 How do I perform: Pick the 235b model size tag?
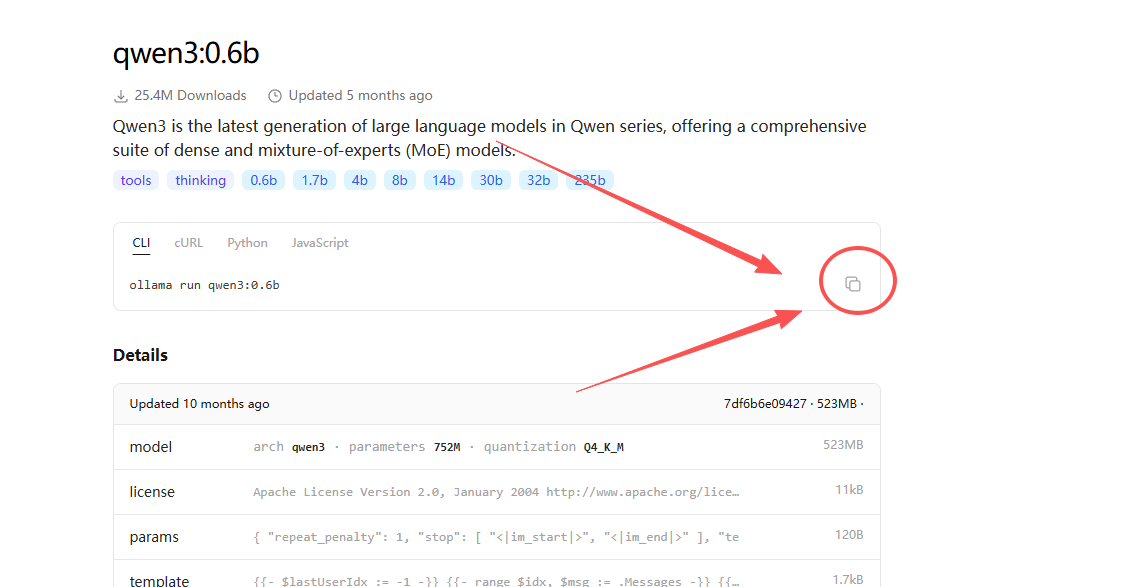click(x=589, y=181)
